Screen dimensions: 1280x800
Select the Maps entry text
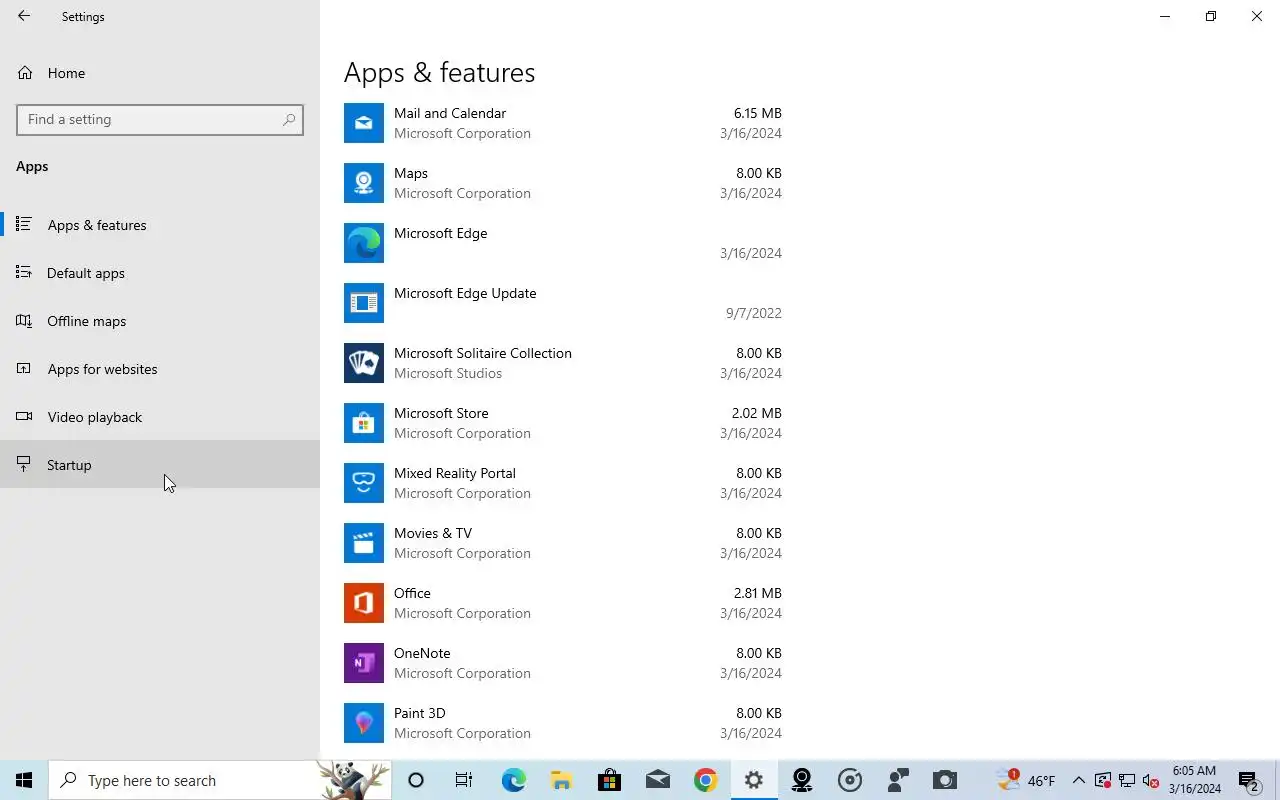(x=411, y=173)
